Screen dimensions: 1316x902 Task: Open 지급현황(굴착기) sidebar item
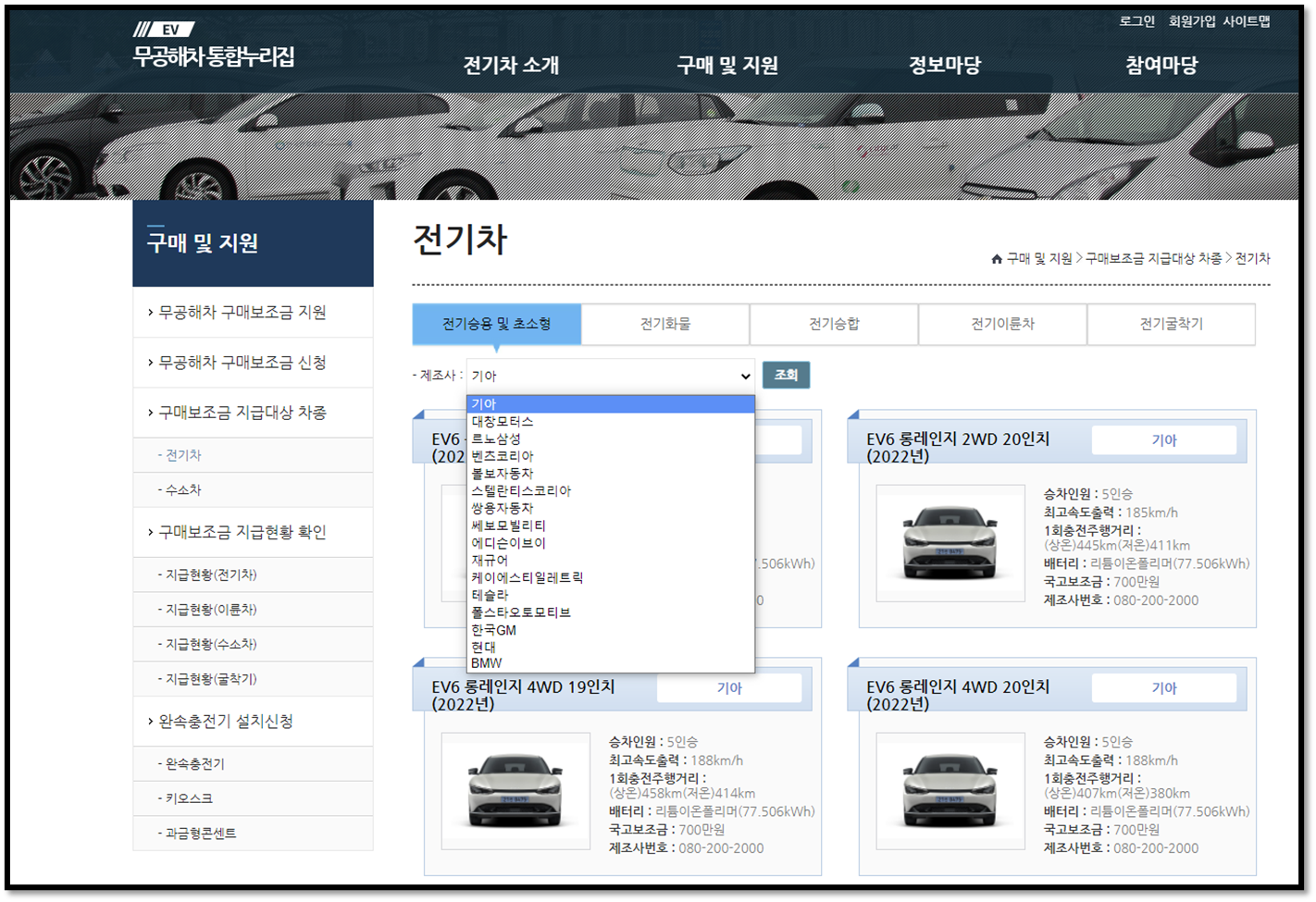click(x=253, y=679)
